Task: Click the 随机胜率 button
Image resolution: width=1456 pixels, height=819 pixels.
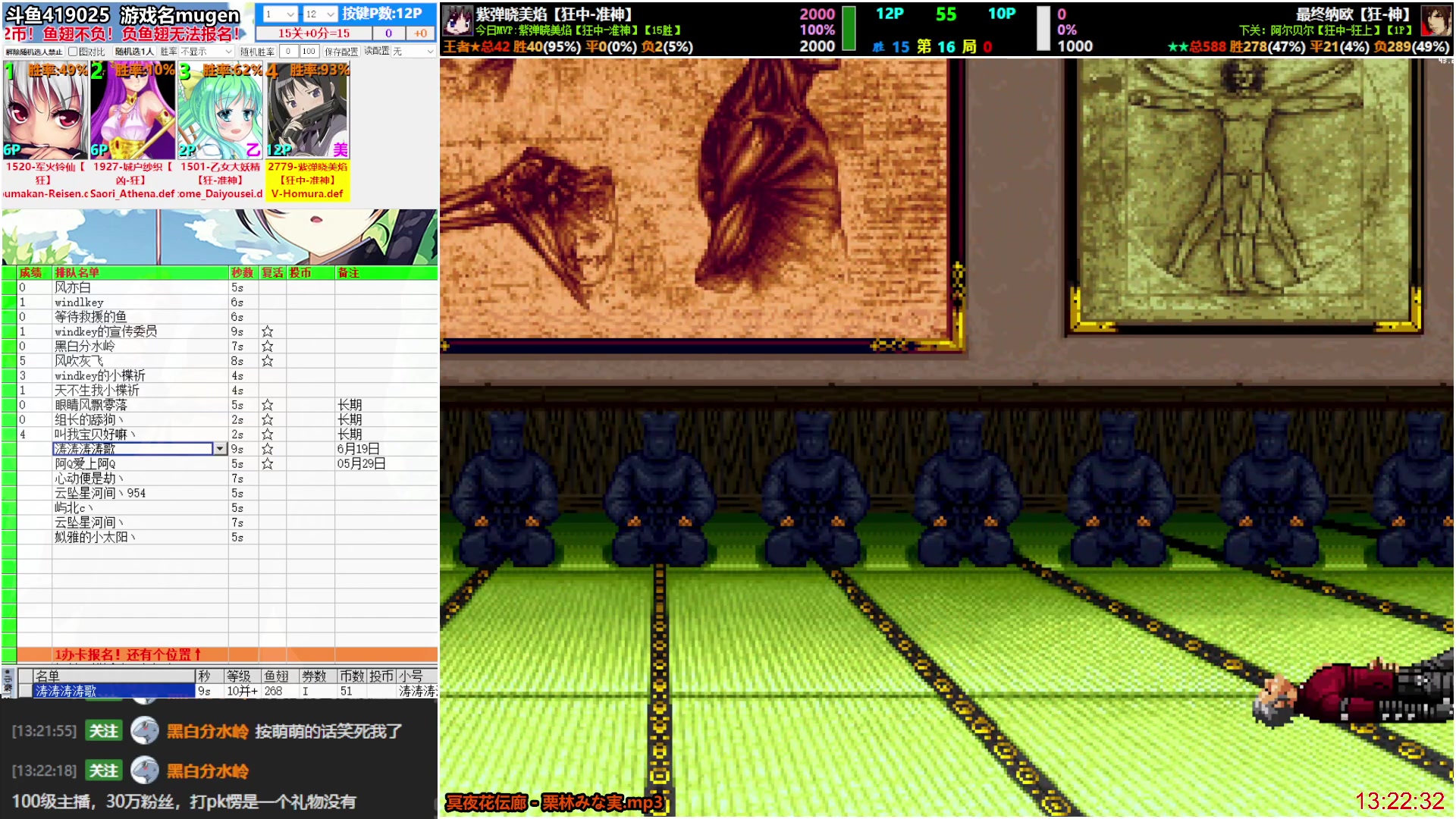Action: pyautogui.click(x=257, y=52)
